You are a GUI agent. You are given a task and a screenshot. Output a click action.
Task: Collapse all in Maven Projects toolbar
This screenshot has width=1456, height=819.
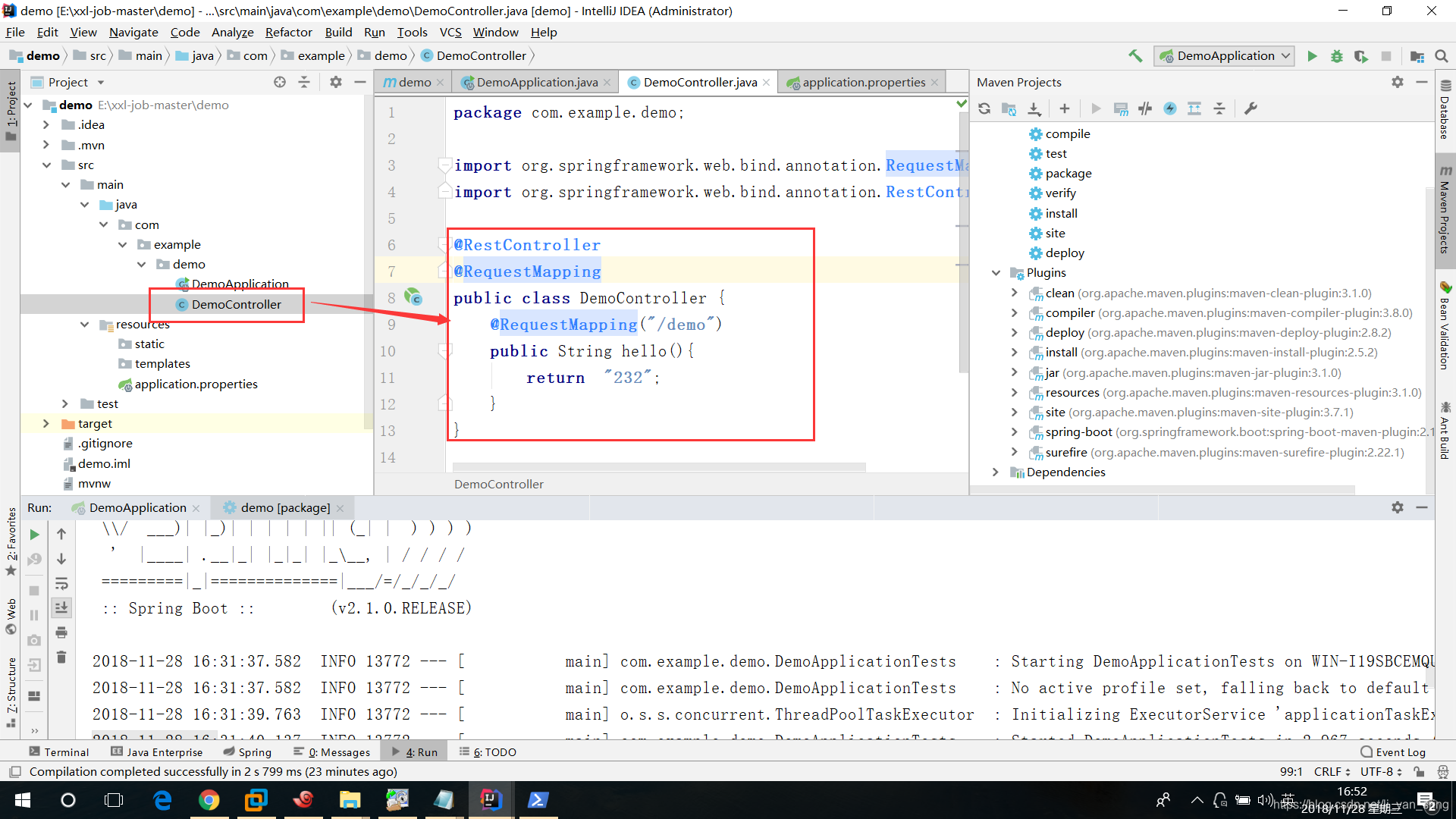1219,108
